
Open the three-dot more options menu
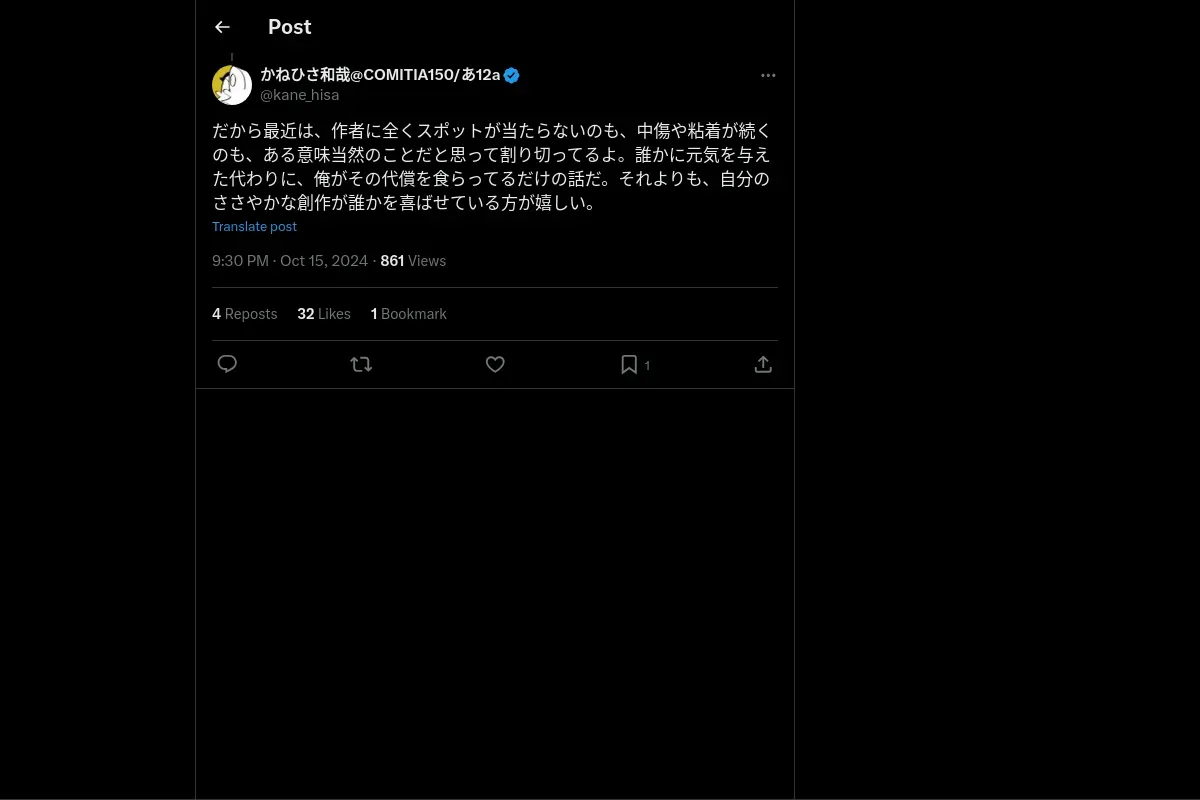point(768,75)
